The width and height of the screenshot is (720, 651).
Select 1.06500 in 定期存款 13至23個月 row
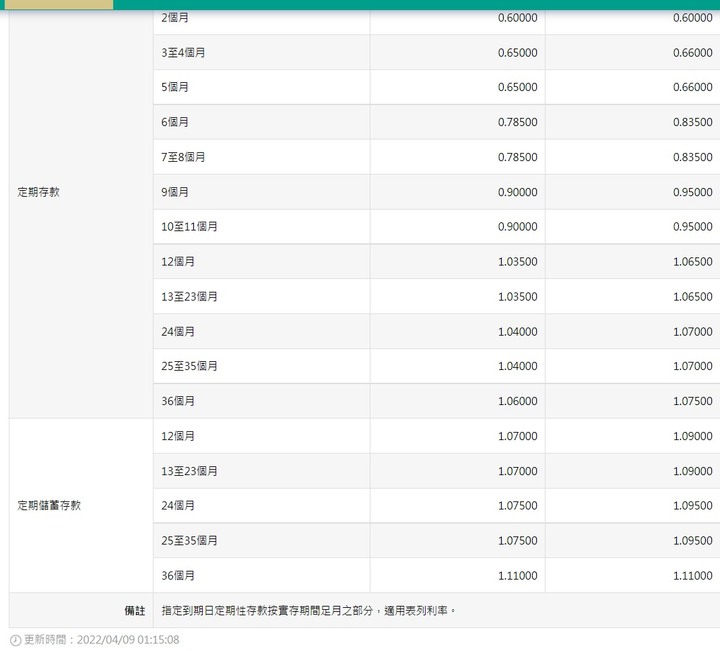[x=692, y=297]
